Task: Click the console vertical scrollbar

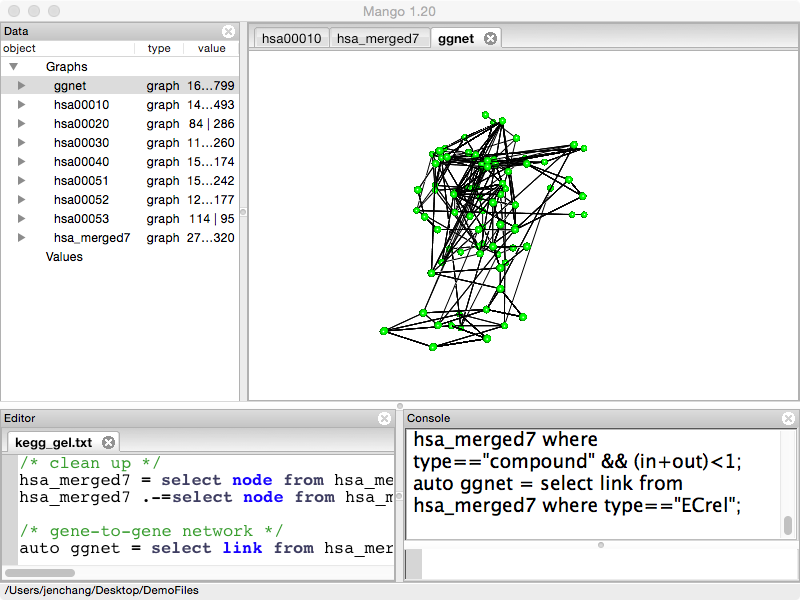Action: pos(788,524)
